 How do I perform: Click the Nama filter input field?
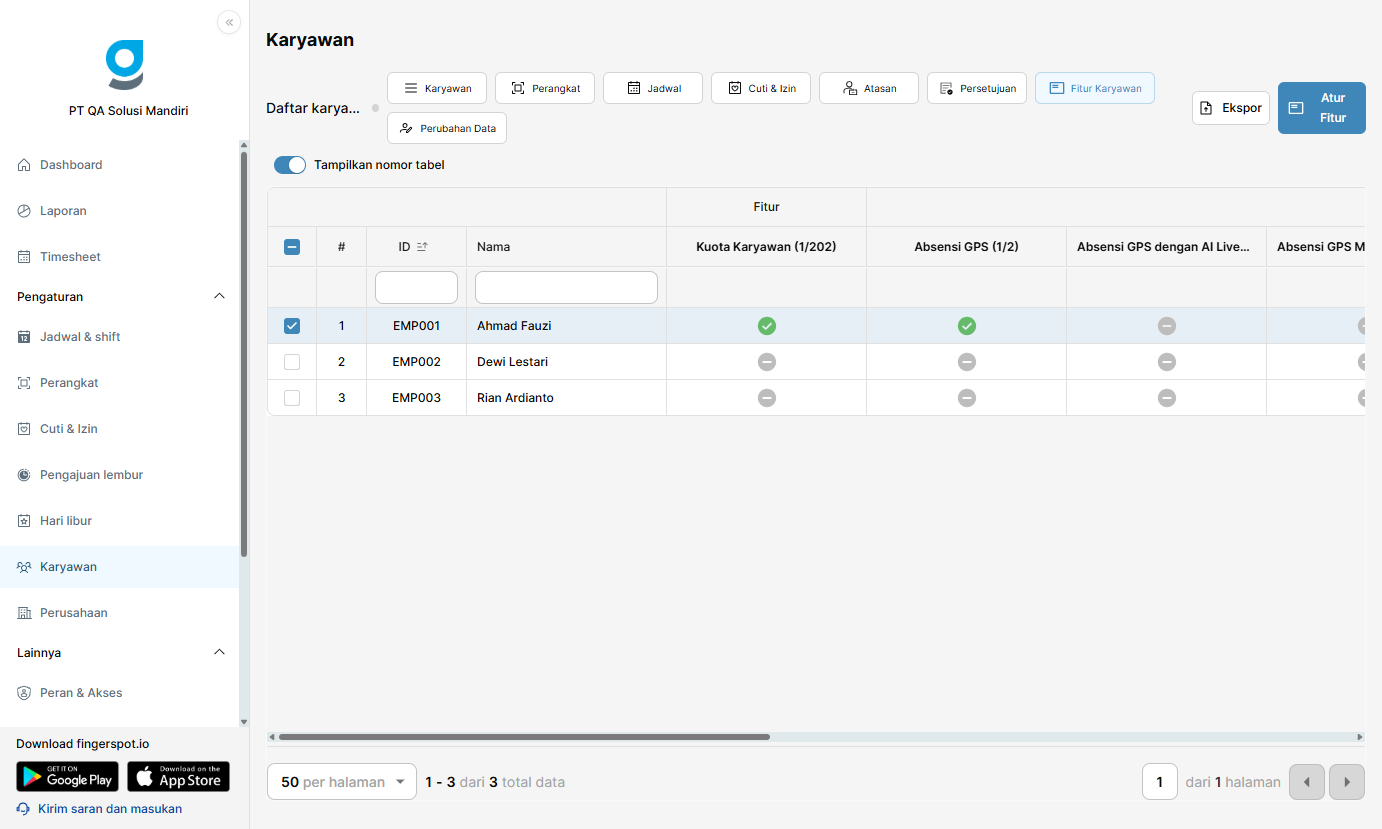click(566, 287)
